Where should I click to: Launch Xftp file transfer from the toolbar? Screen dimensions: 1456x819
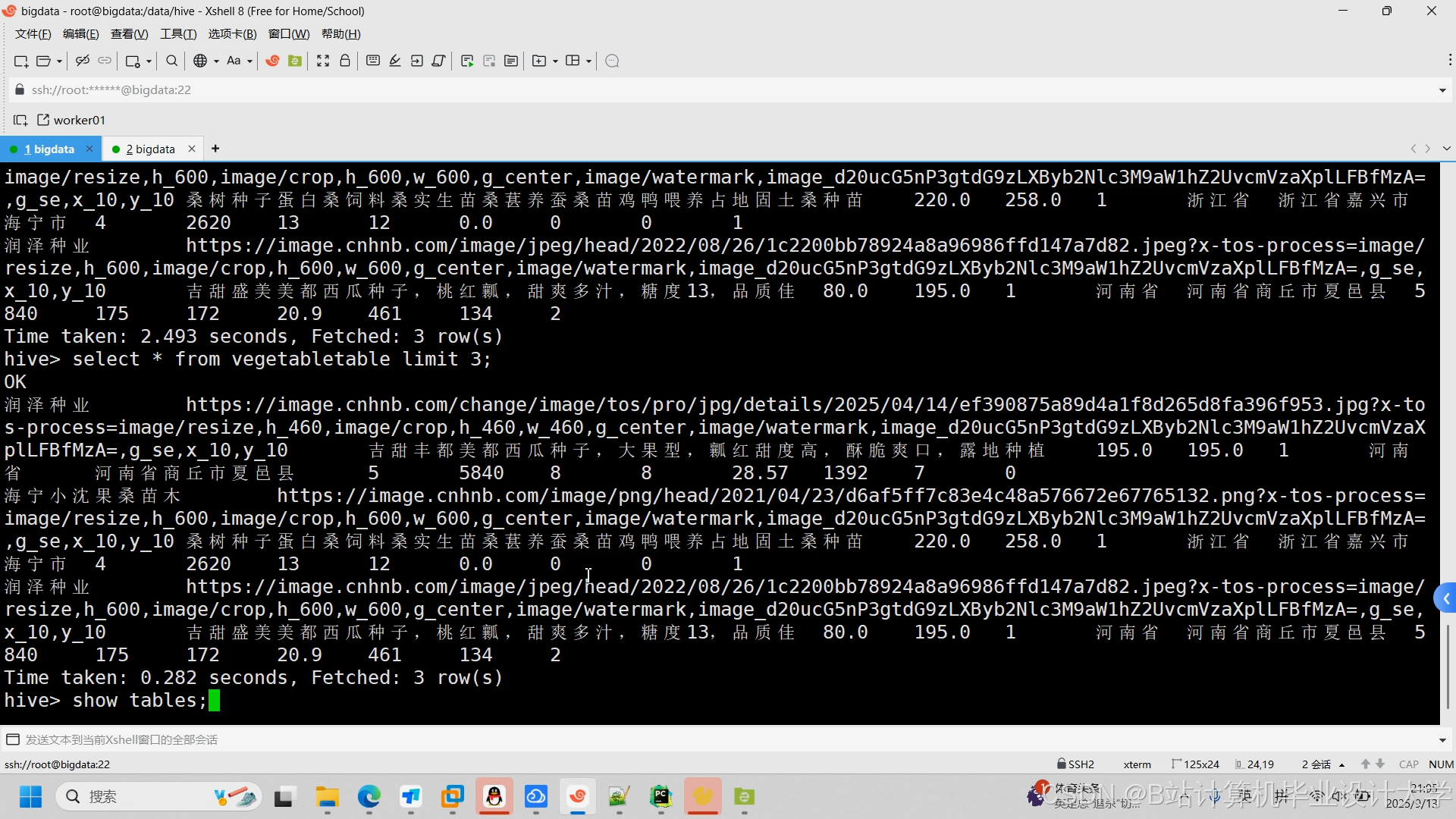[x=294, y=61]
